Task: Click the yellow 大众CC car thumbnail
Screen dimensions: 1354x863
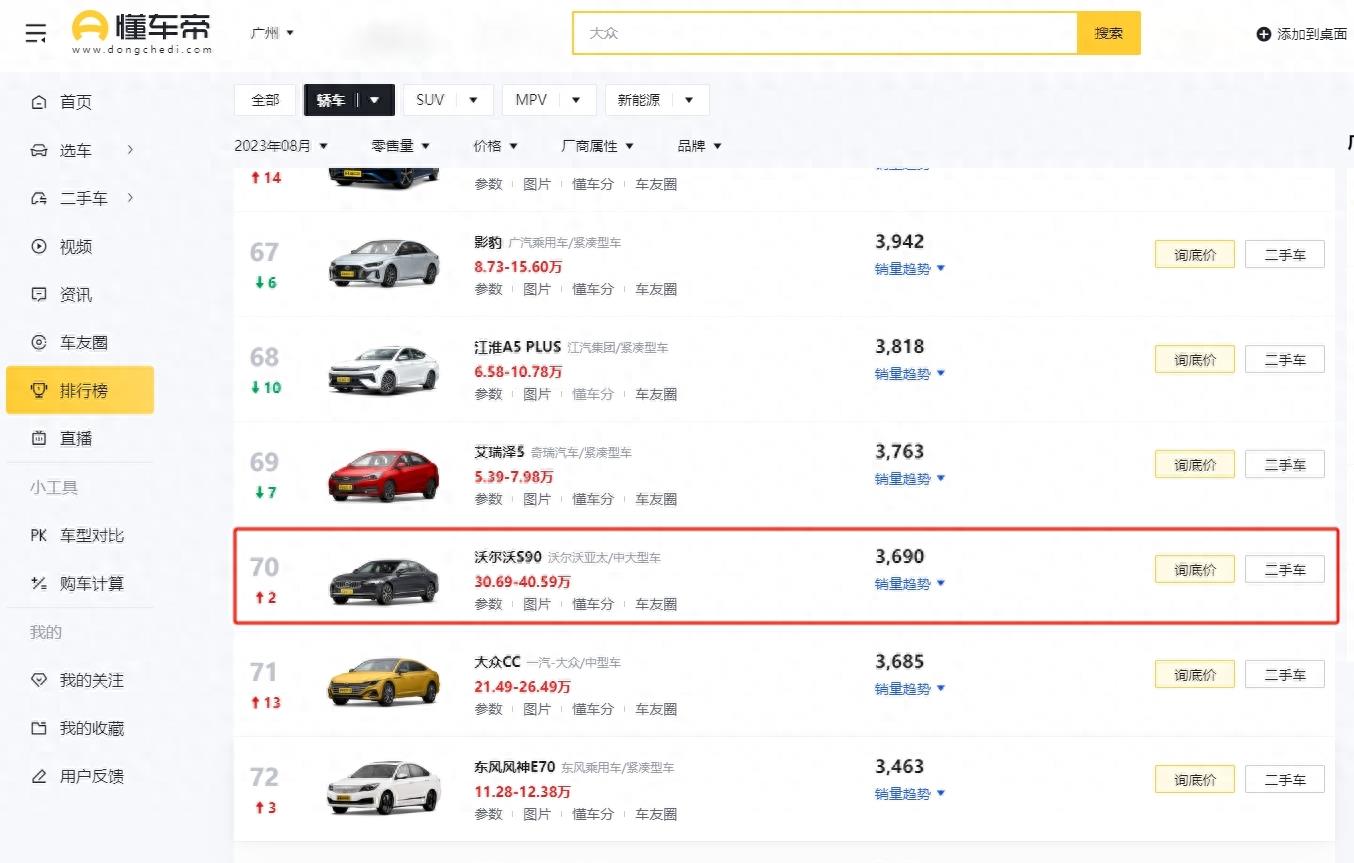Action: (384, 682)
